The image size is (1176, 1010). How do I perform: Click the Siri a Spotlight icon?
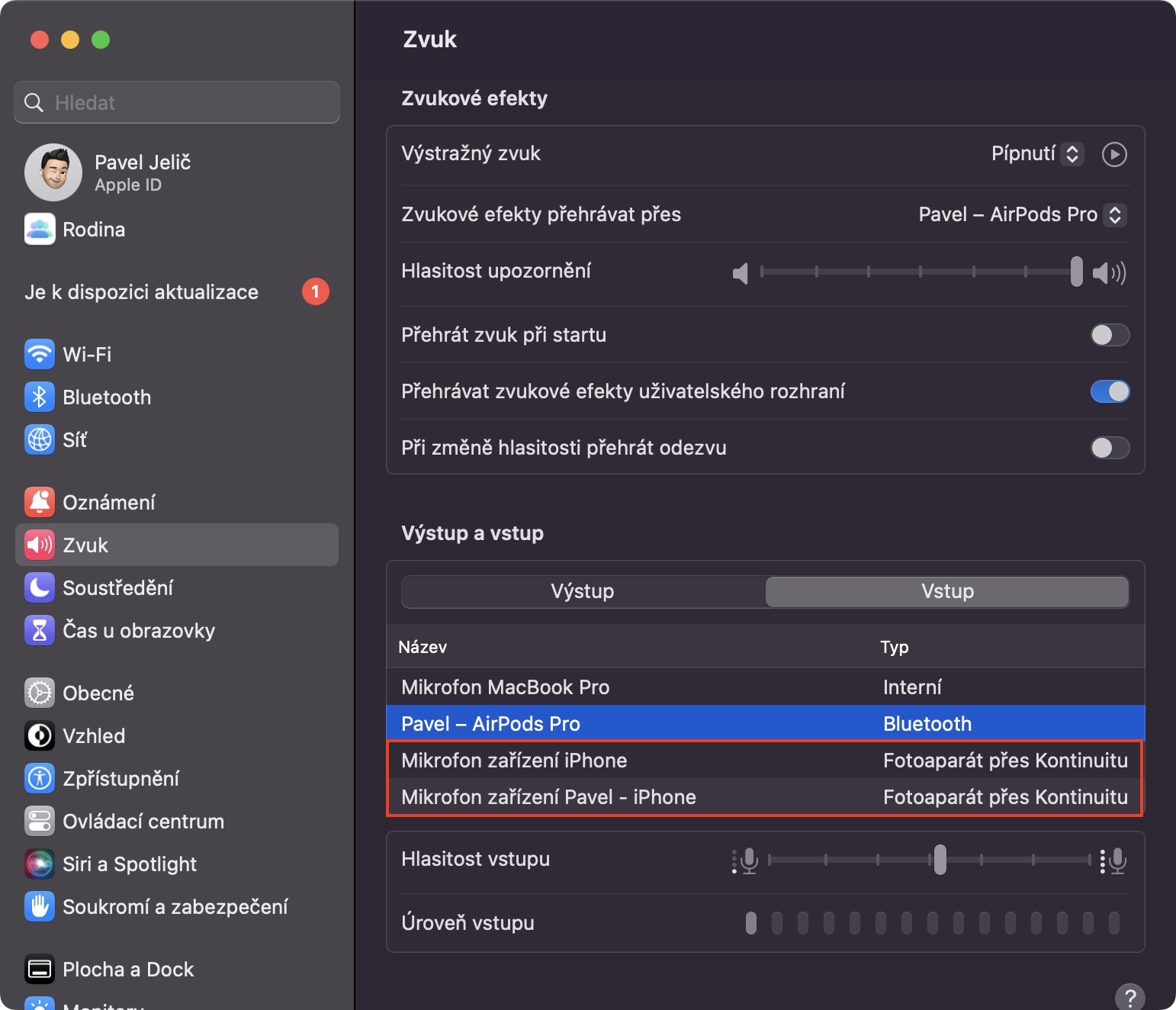coord(40,864)
